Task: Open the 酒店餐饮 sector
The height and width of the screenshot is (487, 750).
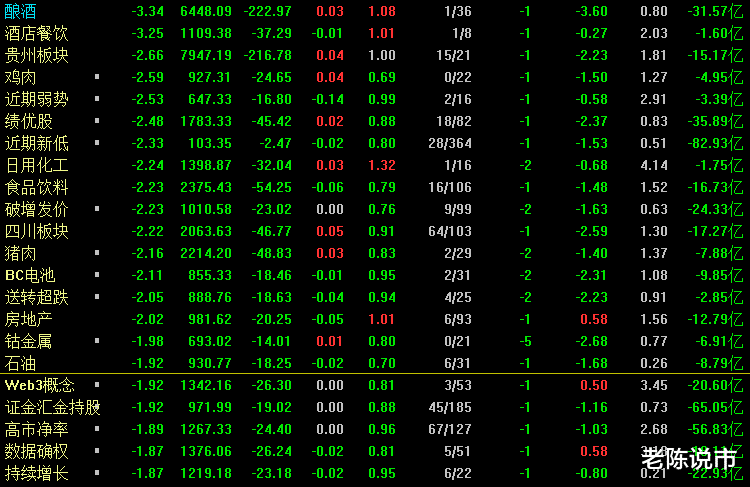Action: (x=37, y=33)
